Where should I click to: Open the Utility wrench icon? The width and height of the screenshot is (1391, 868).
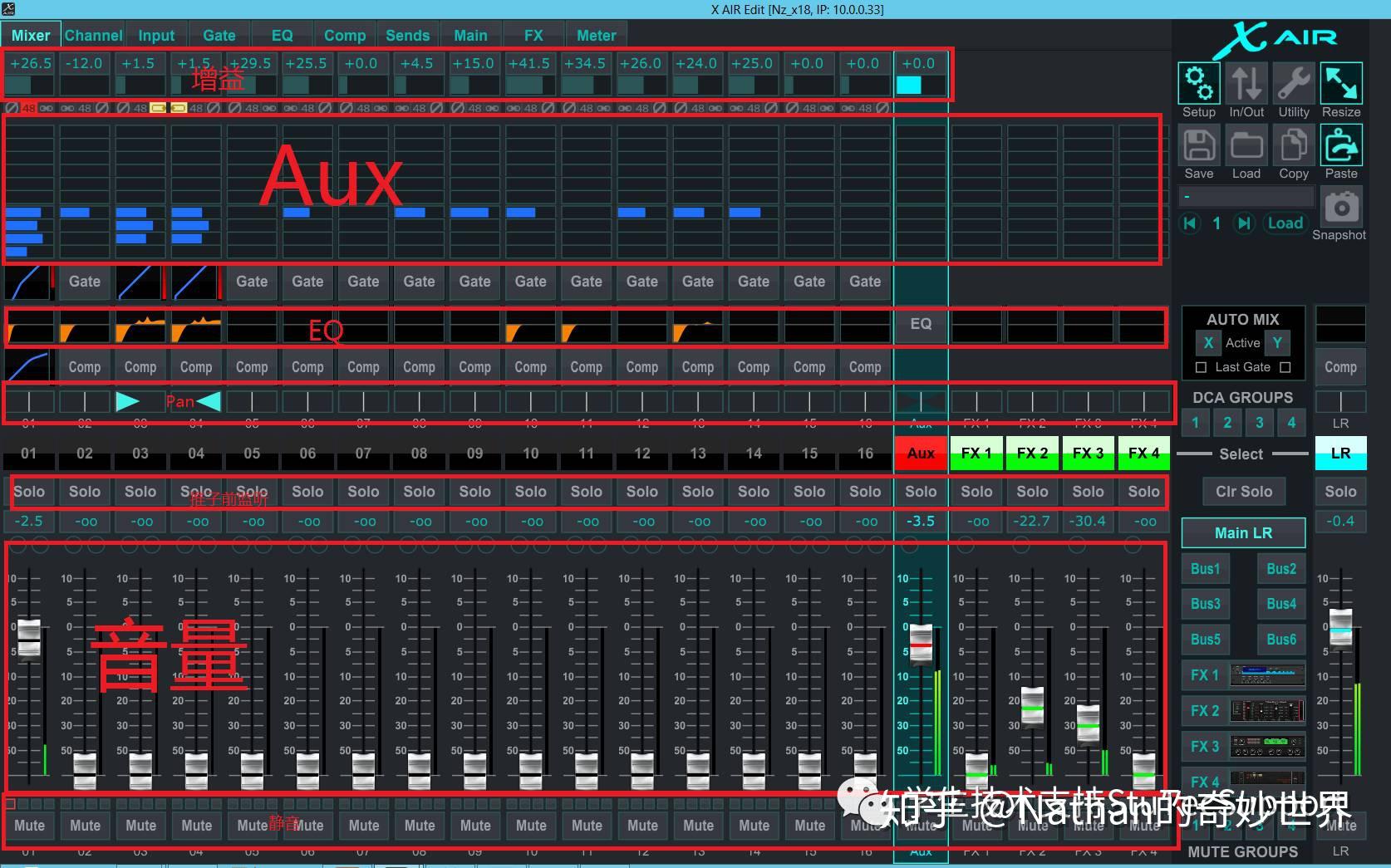pyautogui.click(x=1294, y=83)
